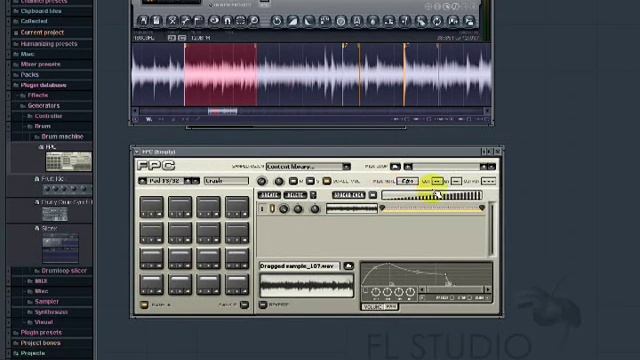640x360 pixels.
Task: Open Edison's Tools wrench icon
Action: [x=186, y=20]
